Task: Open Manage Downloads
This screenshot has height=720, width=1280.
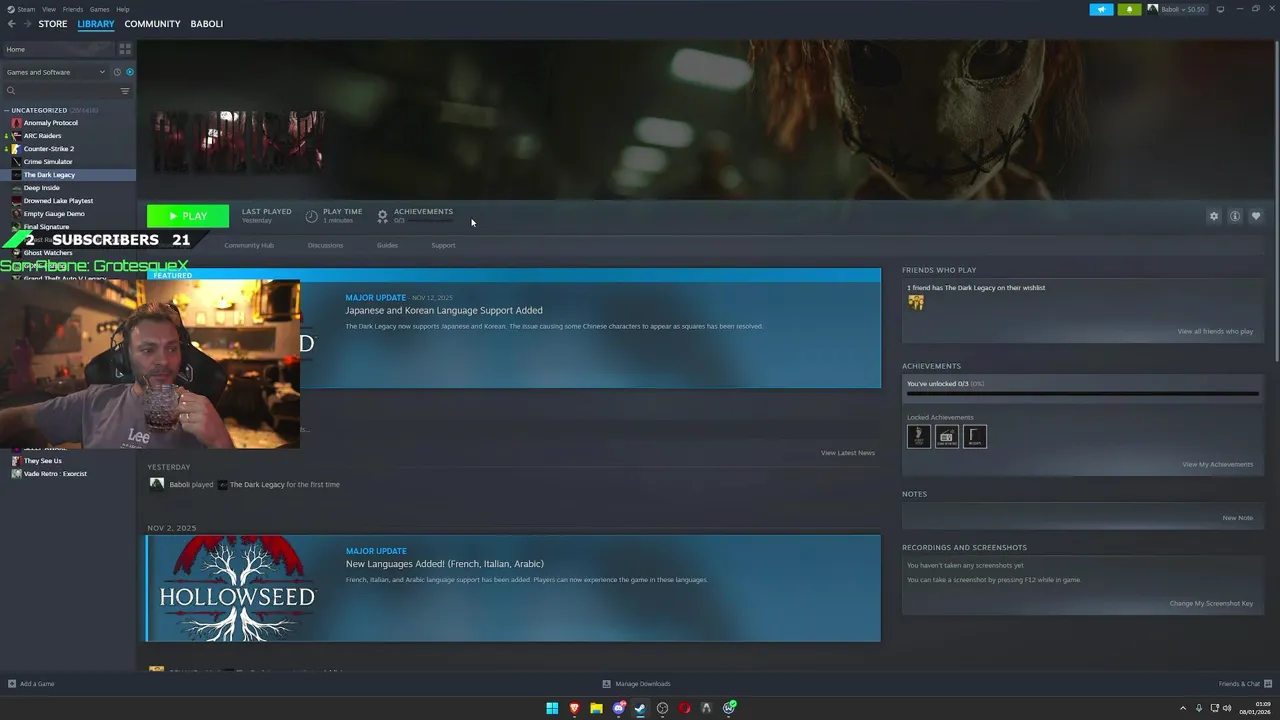Action: point(637,684)
